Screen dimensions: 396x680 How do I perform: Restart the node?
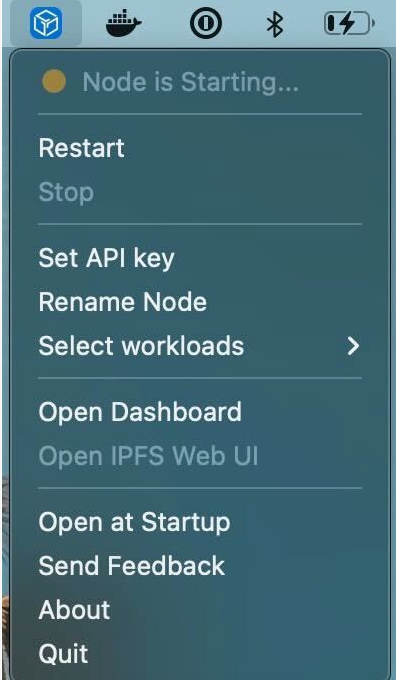[x=200, y=148]
